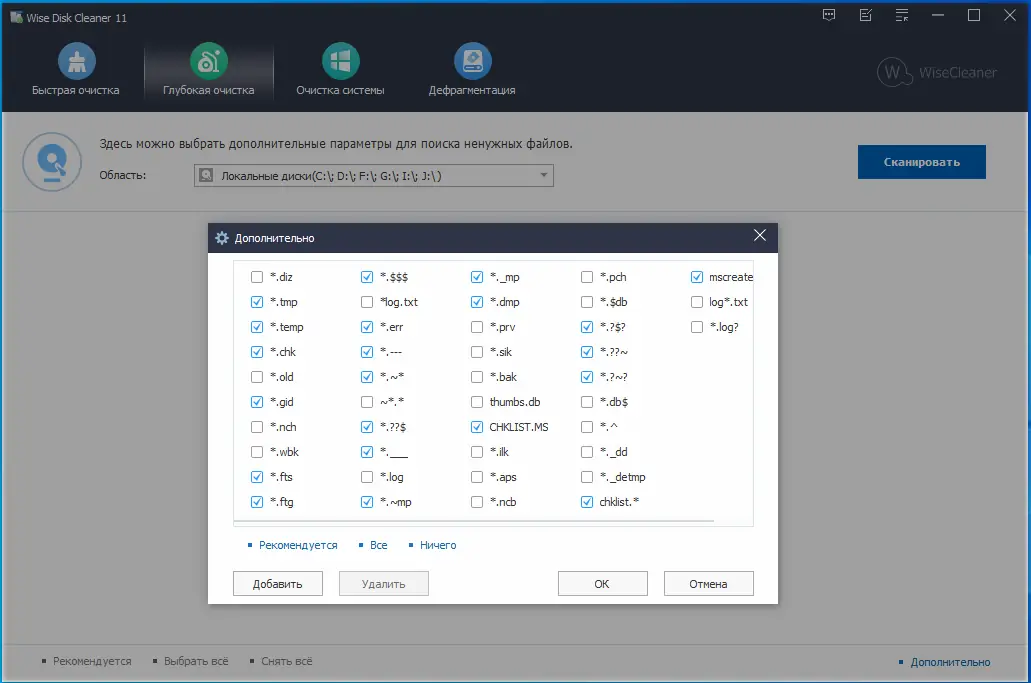This screenshot has height=683, width=1031.
Task: Select the Deep clean (Глубокая очистка) icon
Action: [208, 61]
